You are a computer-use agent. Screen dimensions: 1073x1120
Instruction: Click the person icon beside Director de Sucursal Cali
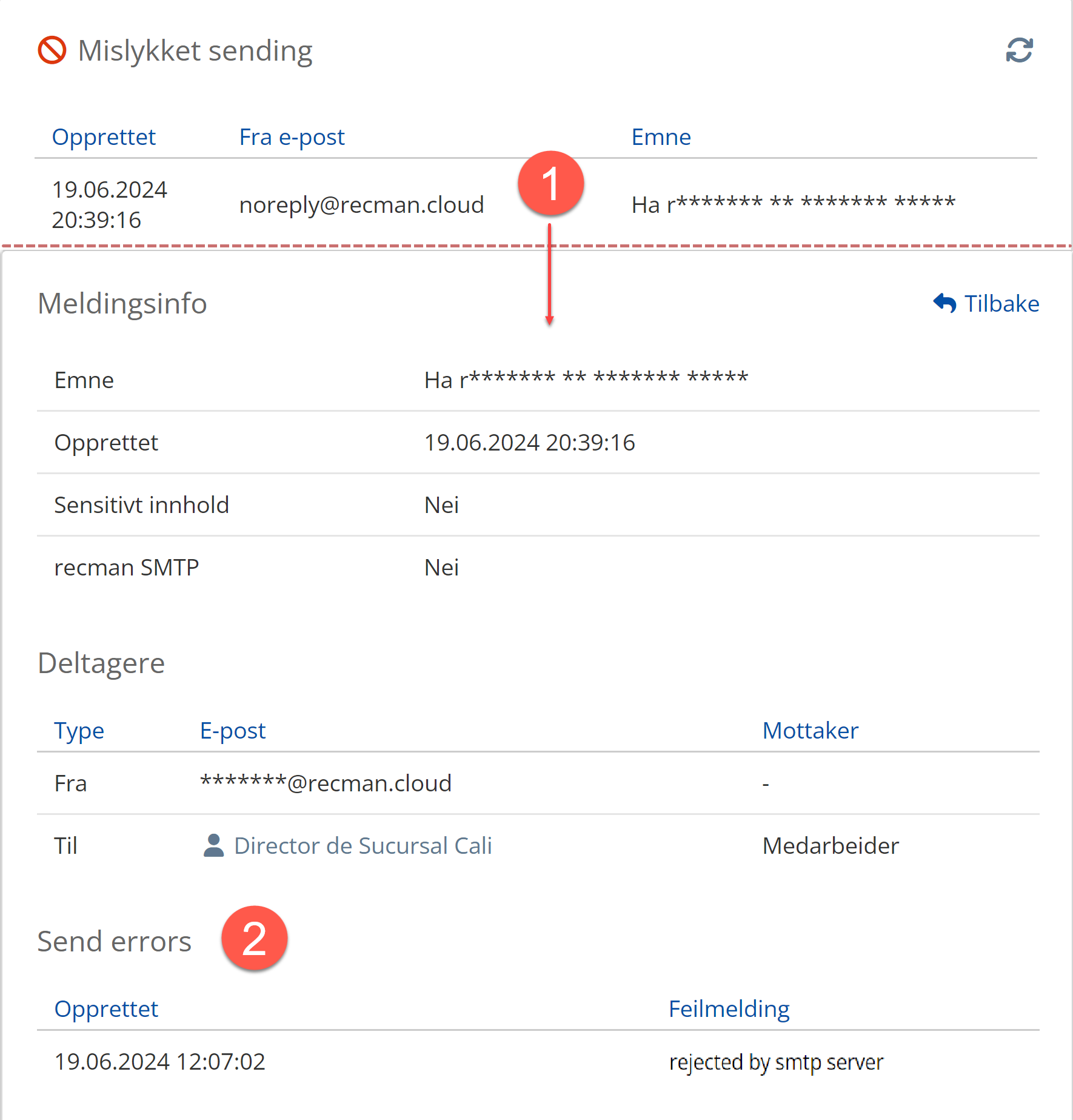tap(213, 845)
